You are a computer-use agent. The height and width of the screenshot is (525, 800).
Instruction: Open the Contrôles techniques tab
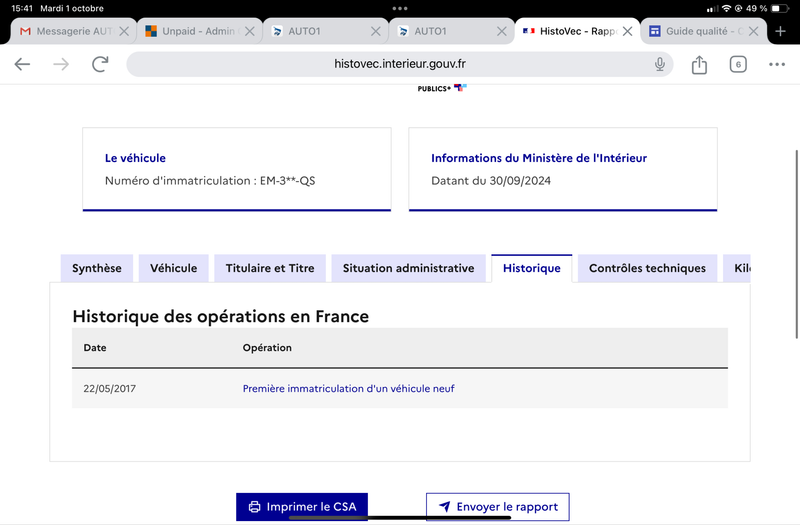tap(647, 268)
